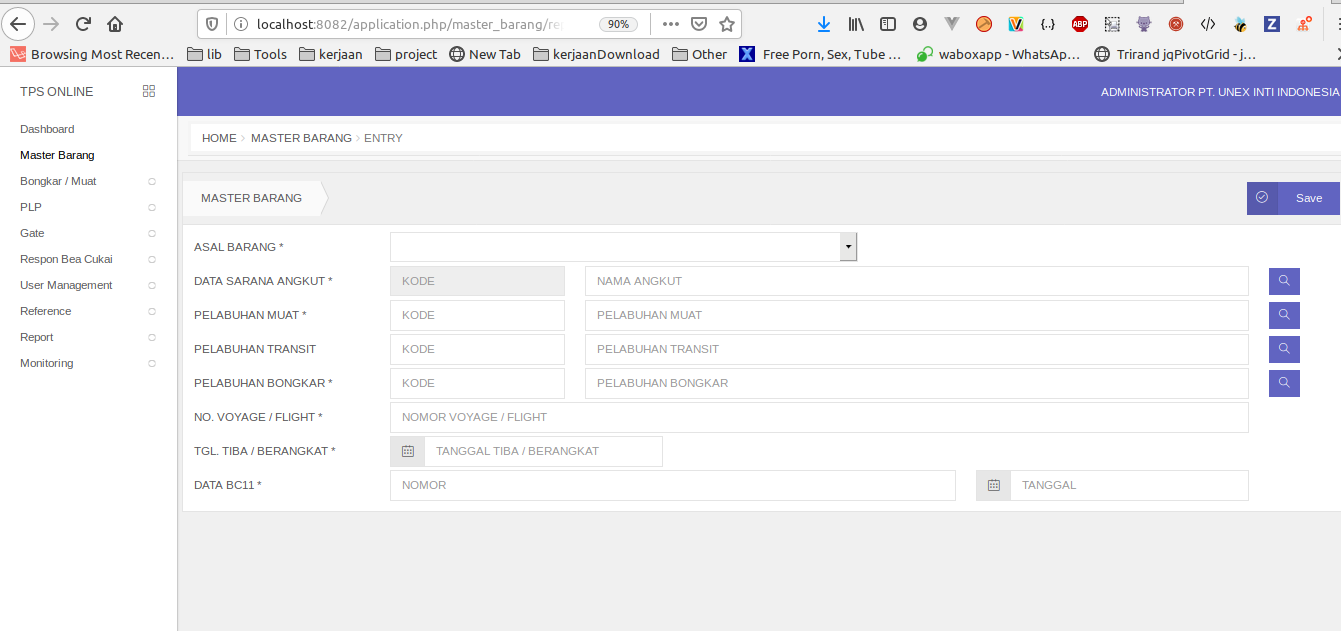Click the blue Z extension icon
This screenshot has height=631, width=1341.
[1272, 24]
